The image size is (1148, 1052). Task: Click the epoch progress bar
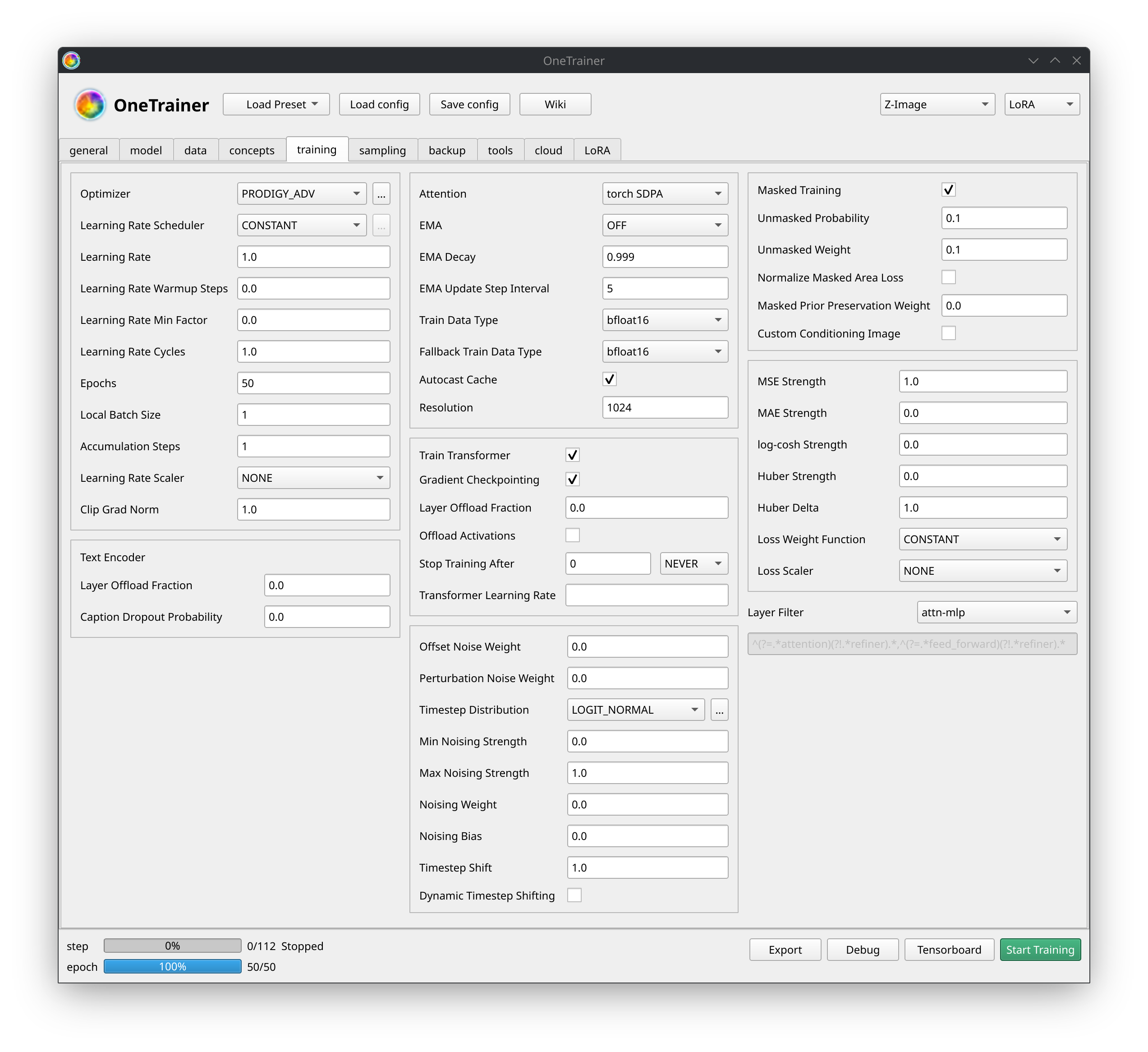173,966
